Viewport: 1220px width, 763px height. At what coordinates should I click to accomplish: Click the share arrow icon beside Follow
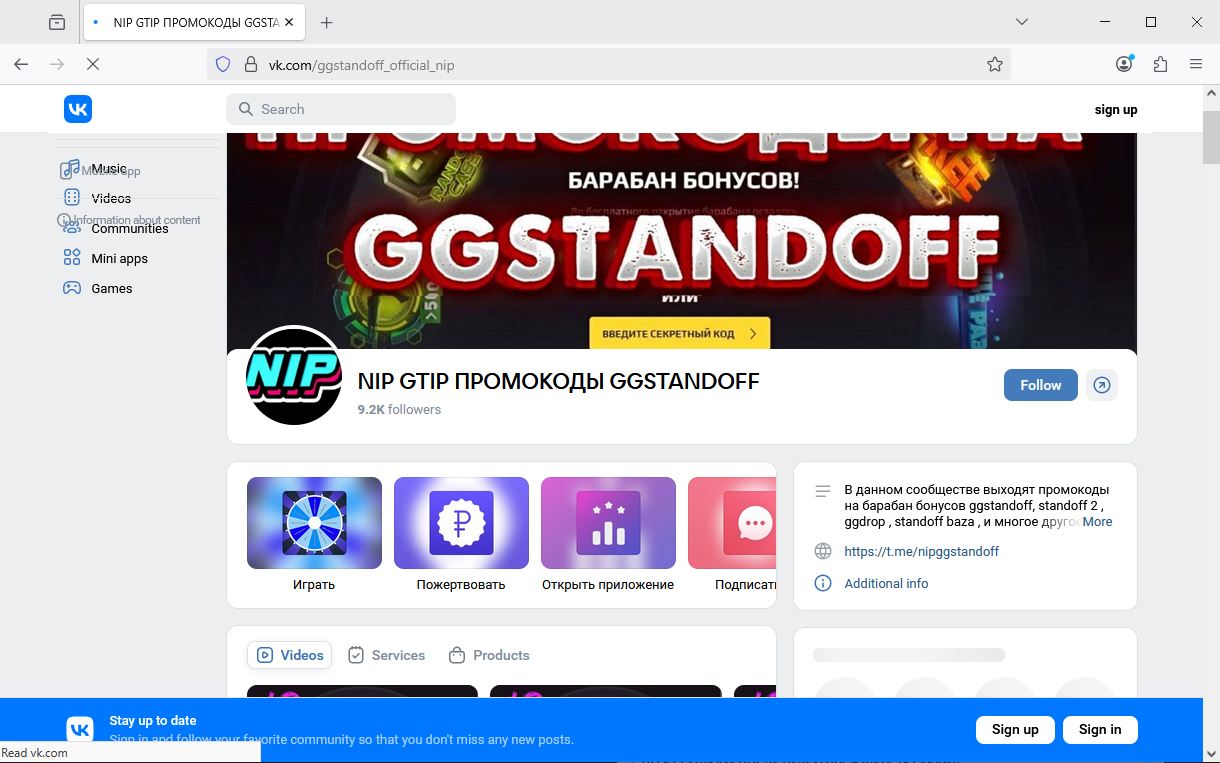pyautogui.click(x=1102, y=385)
